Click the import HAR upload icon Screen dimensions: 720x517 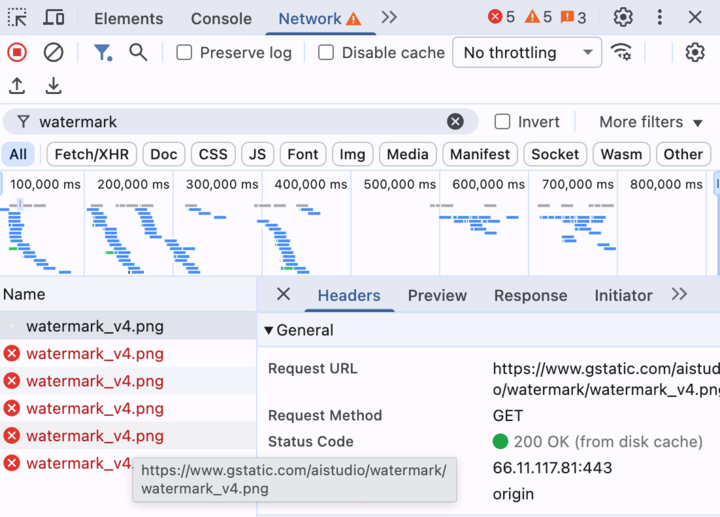pyautogui.click(x=17, y=87)
